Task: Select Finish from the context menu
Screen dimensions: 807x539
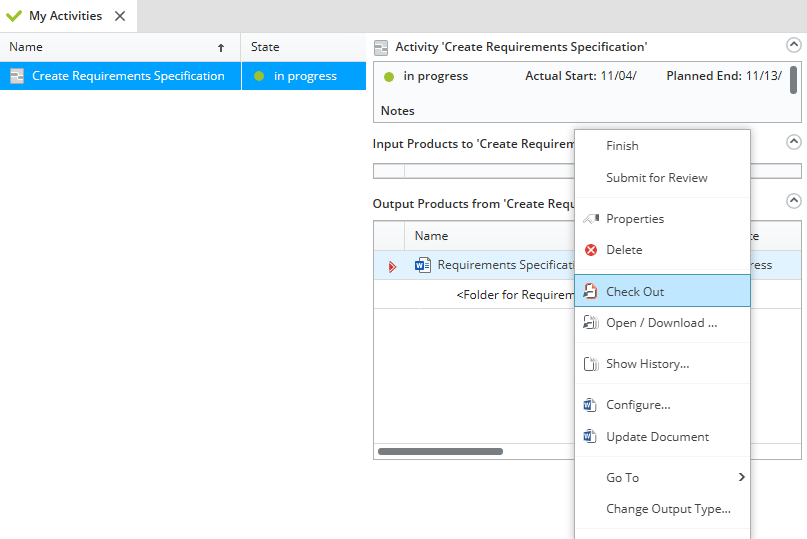Action: (x=622, y=146)
